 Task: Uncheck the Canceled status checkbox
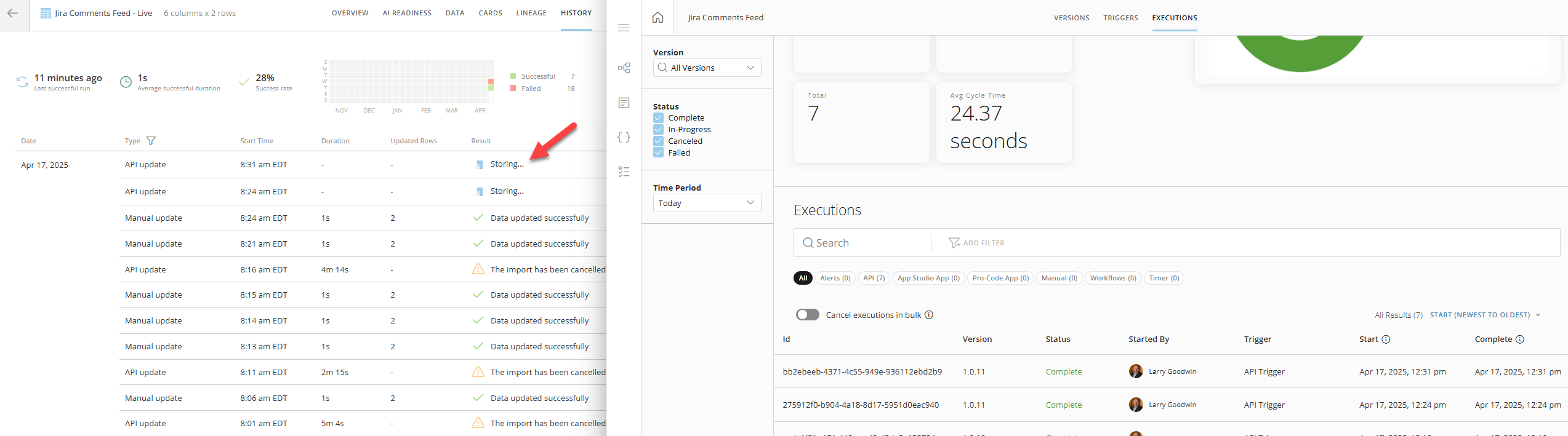(659, 141)
